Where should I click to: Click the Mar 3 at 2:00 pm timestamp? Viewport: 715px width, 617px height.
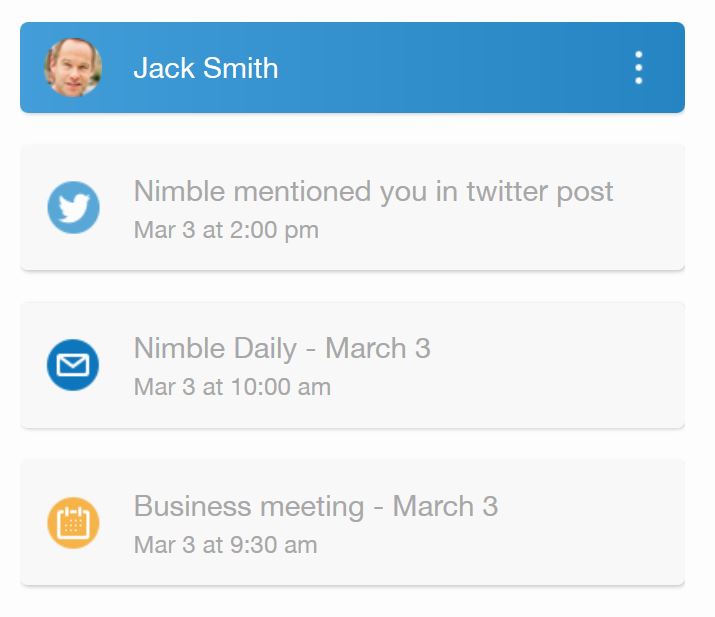226,230
